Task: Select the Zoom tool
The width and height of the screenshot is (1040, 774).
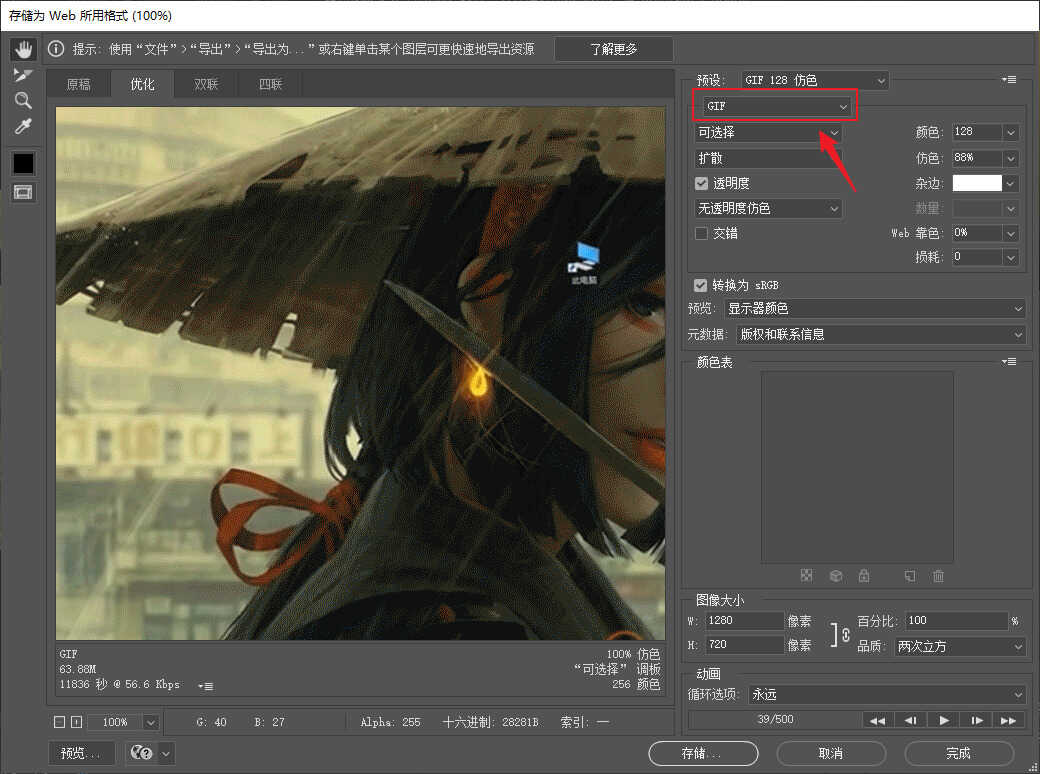Action: click(23, 101)
